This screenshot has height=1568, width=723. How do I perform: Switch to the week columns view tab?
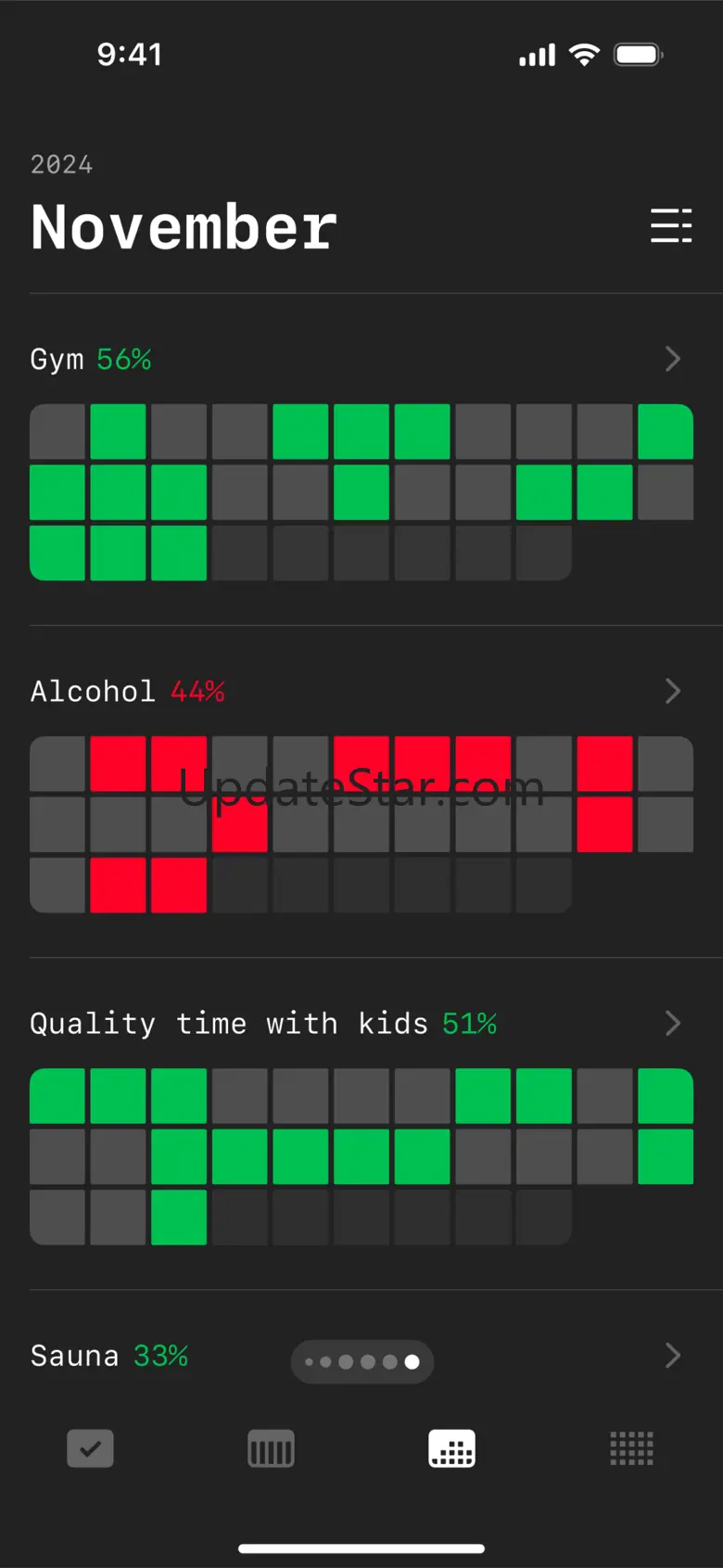point(271,1448)
